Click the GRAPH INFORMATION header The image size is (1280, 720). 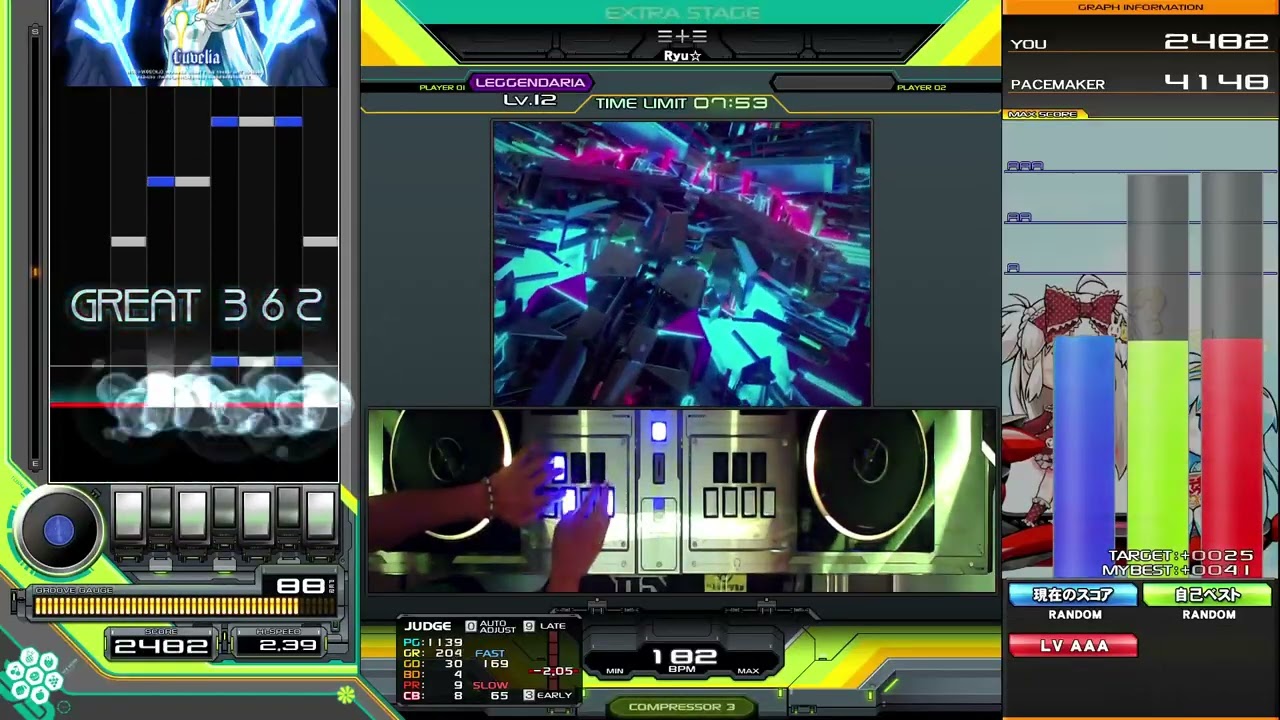[1140, 7]
